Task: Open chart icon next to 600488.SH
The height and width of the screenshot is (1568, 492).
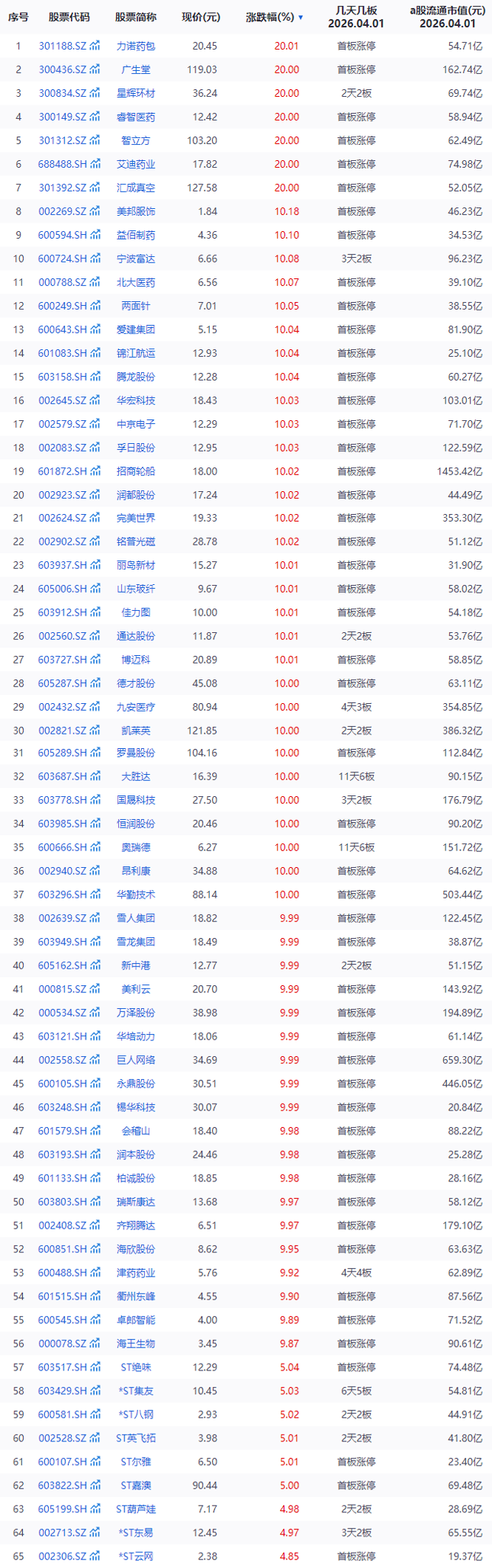Action: point(95,1273)
